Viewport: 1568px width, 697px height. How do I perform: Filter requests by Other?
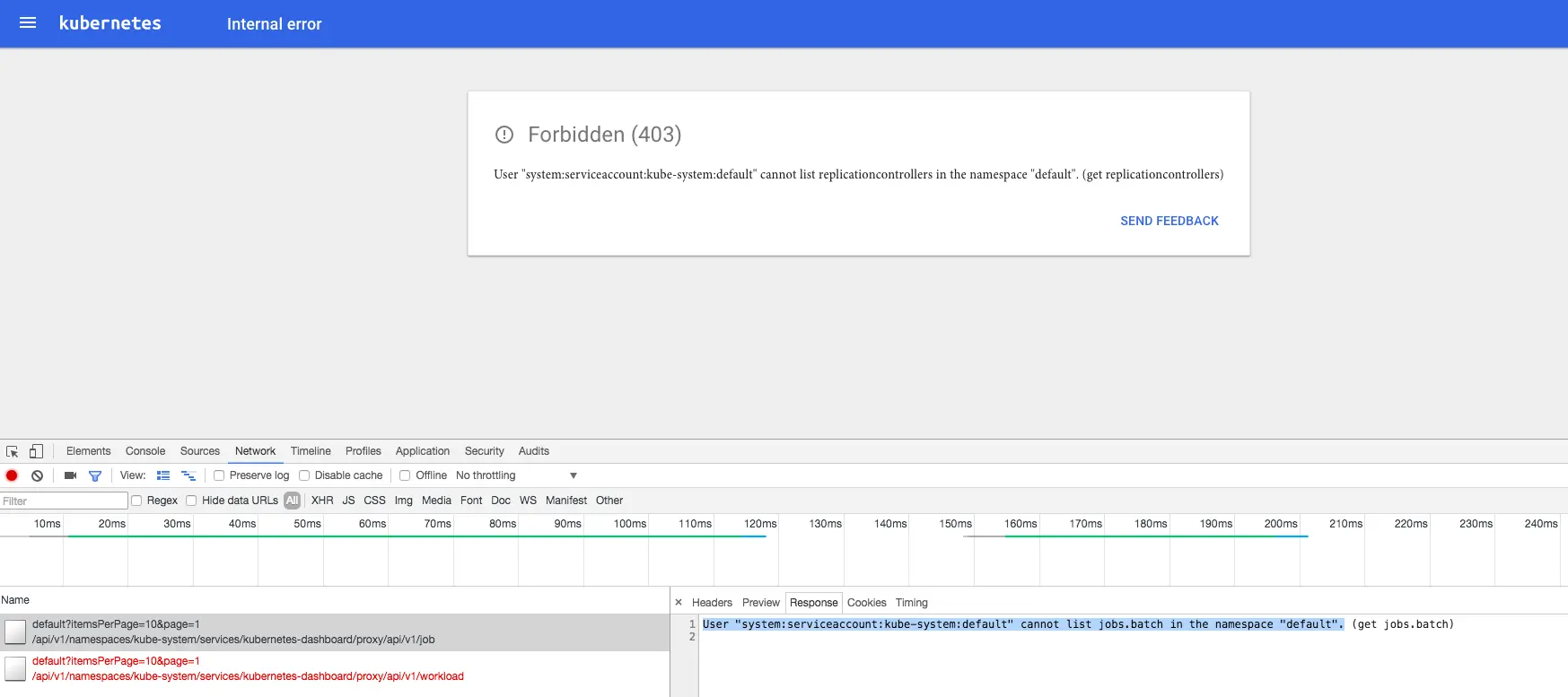click(609, 501)
